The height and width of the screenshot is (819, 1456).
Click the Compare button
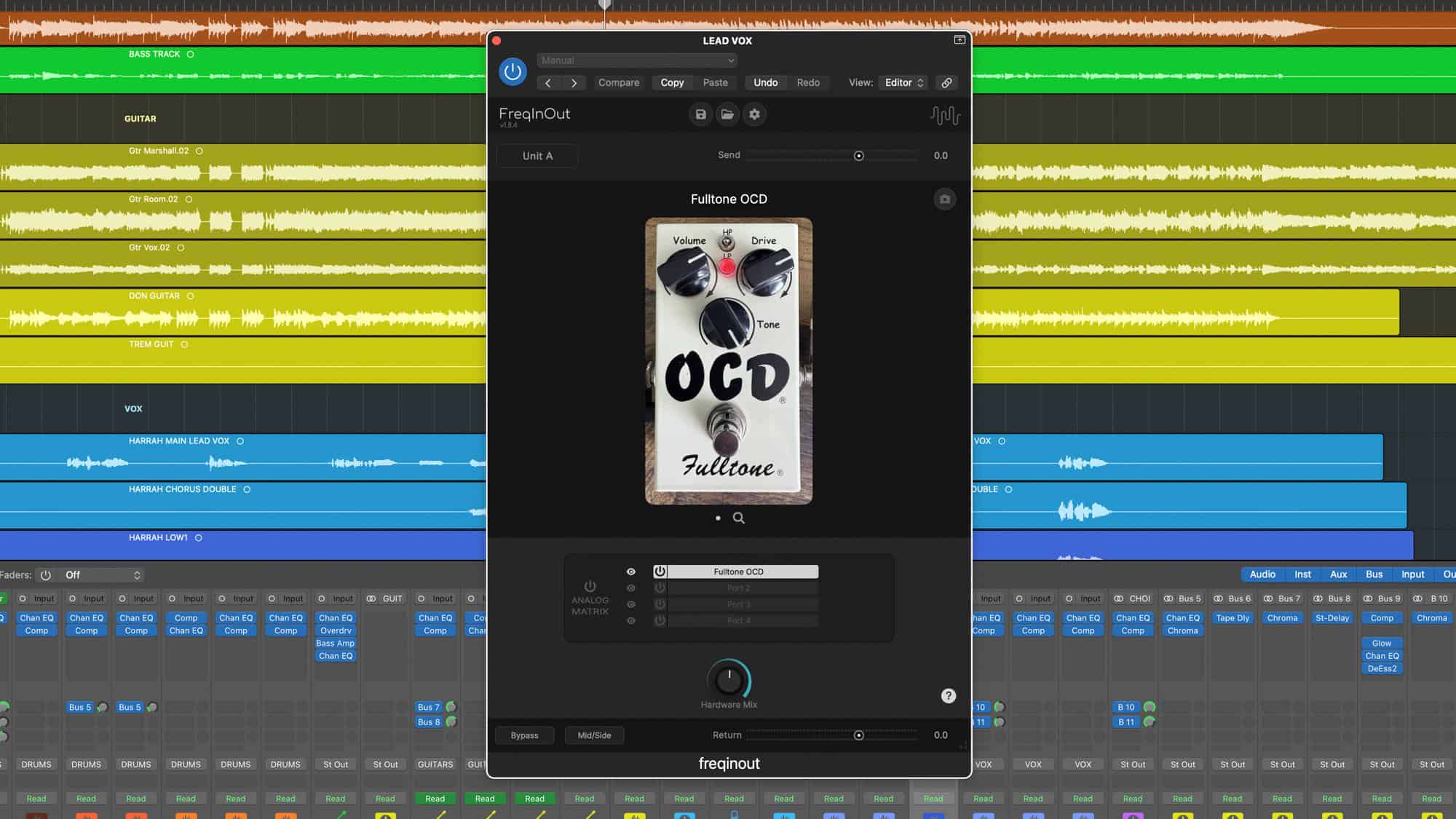click(x=619, y=83)
